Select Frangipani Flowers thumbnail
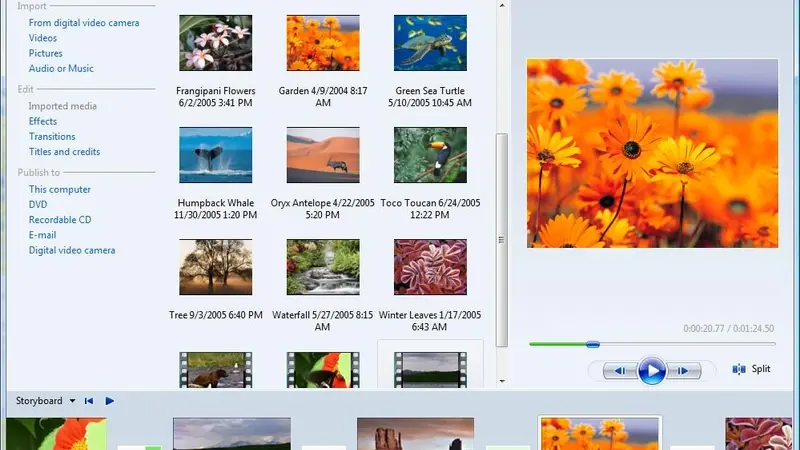This screenshot has height=450, width=800. [215, 43]
